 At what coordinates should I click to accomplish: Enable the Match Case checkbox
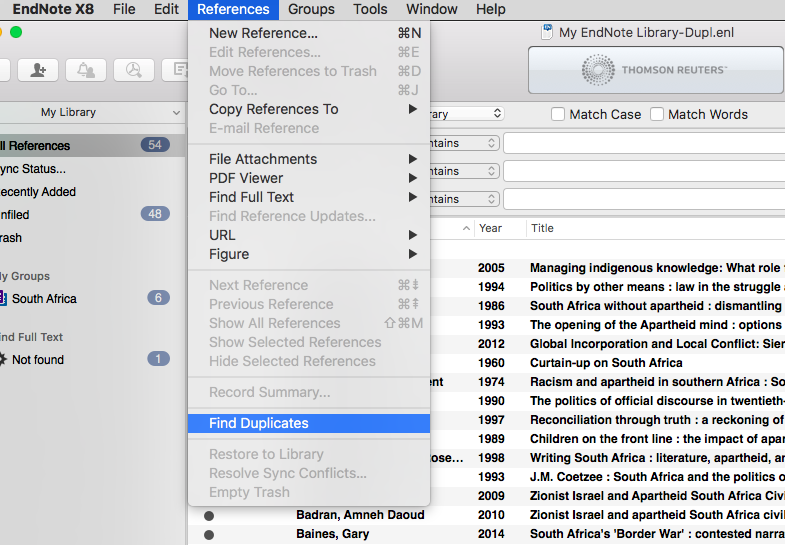(x=558, y=114)
